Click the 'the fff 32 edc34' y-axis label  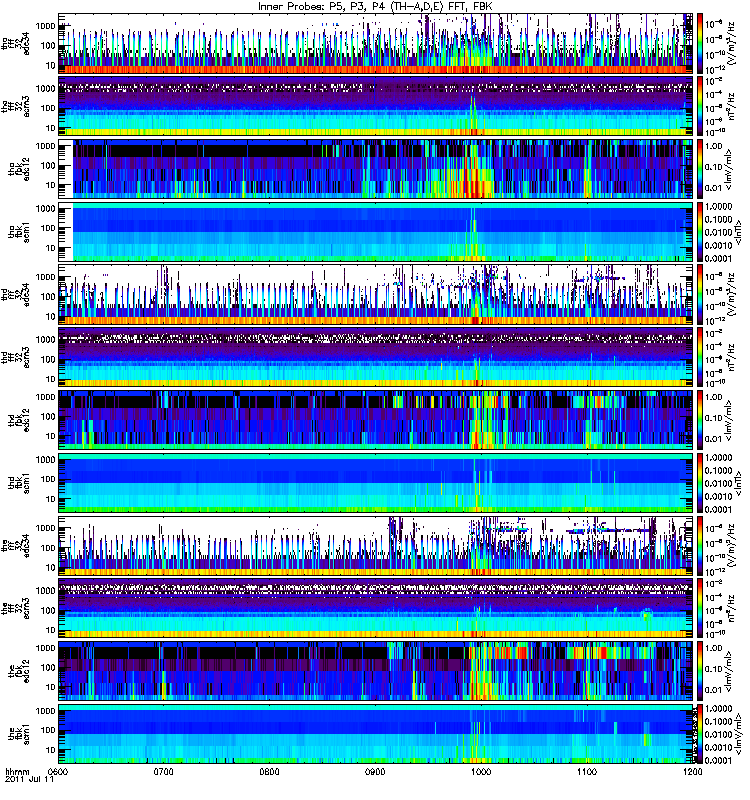click(x=16, y=546)
